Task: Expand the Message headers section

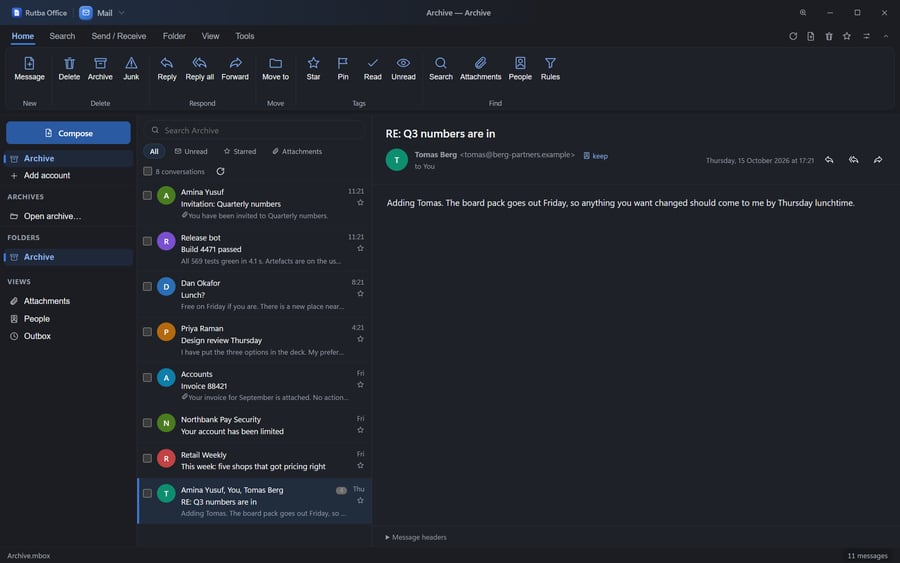Action: pos(416,537)
